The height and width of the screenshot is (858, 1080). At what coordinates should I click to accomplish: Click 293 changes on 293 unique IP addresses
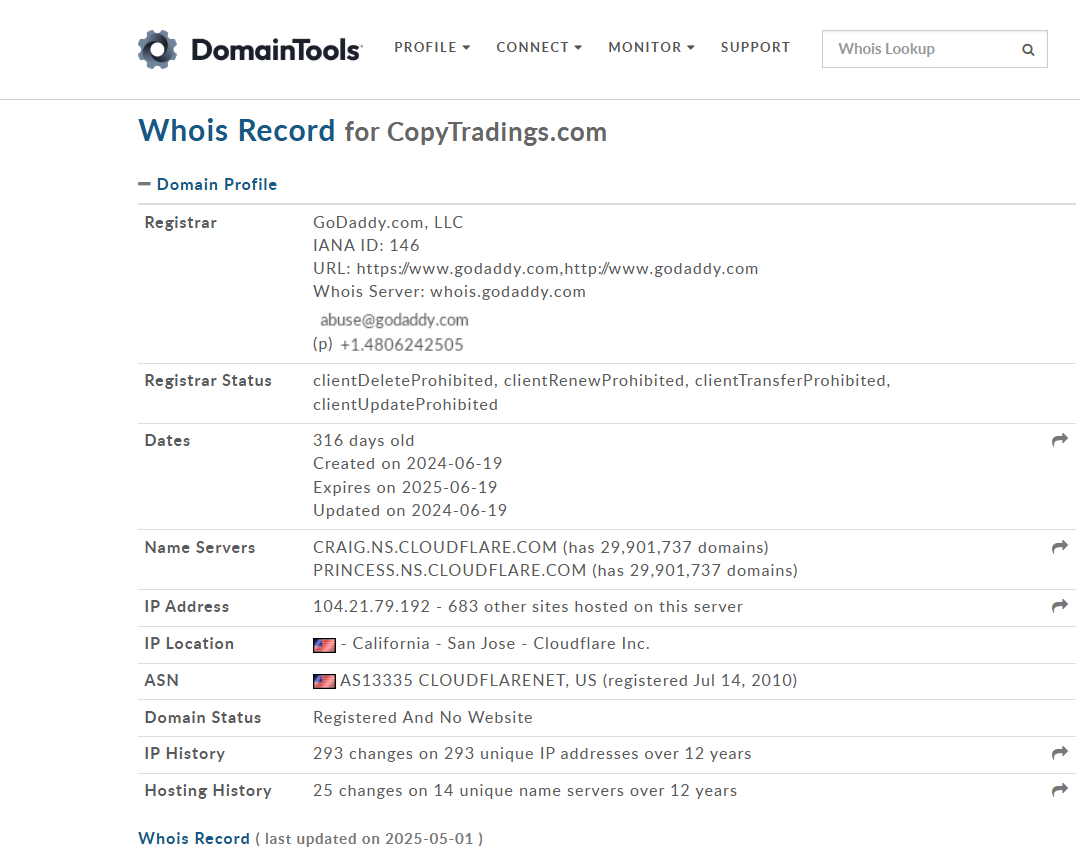[x=532, y=753]
